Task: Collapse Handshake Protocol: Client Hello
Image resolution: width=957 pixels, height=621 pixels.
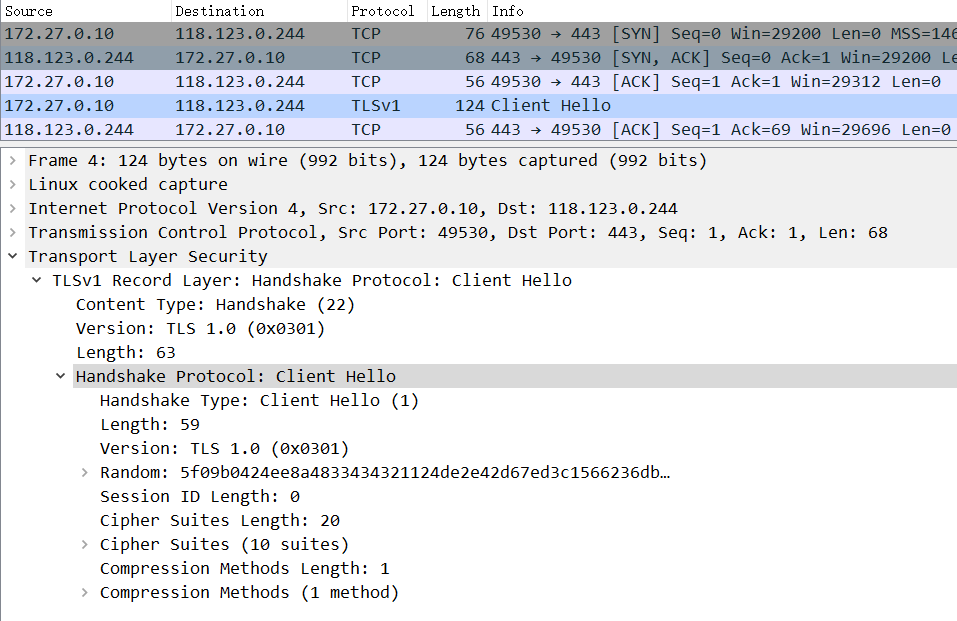Action: tap(61, 376)
